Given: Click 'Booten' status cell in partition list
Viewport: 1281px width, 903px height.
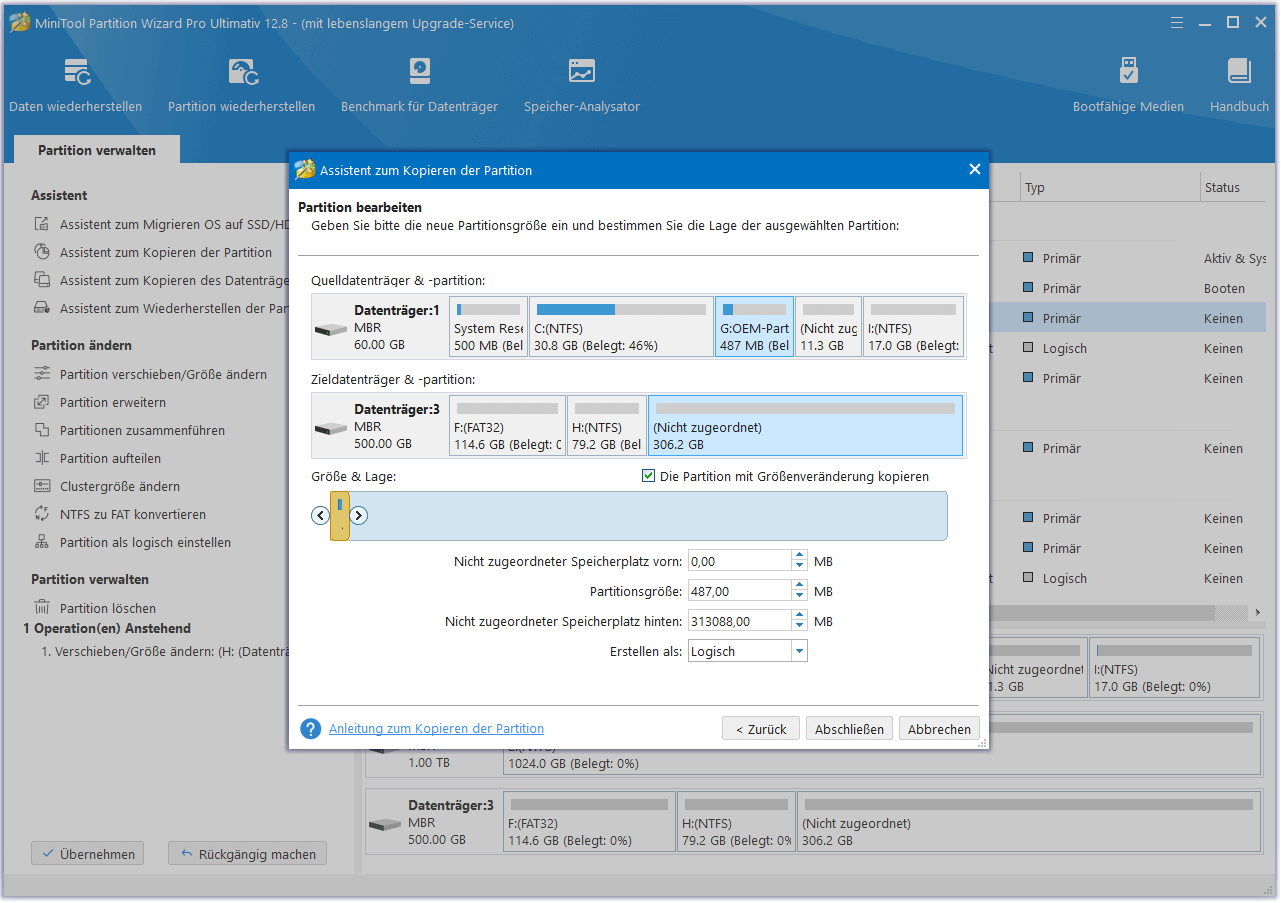Looking at the screenshot, I should (1224, 289).
